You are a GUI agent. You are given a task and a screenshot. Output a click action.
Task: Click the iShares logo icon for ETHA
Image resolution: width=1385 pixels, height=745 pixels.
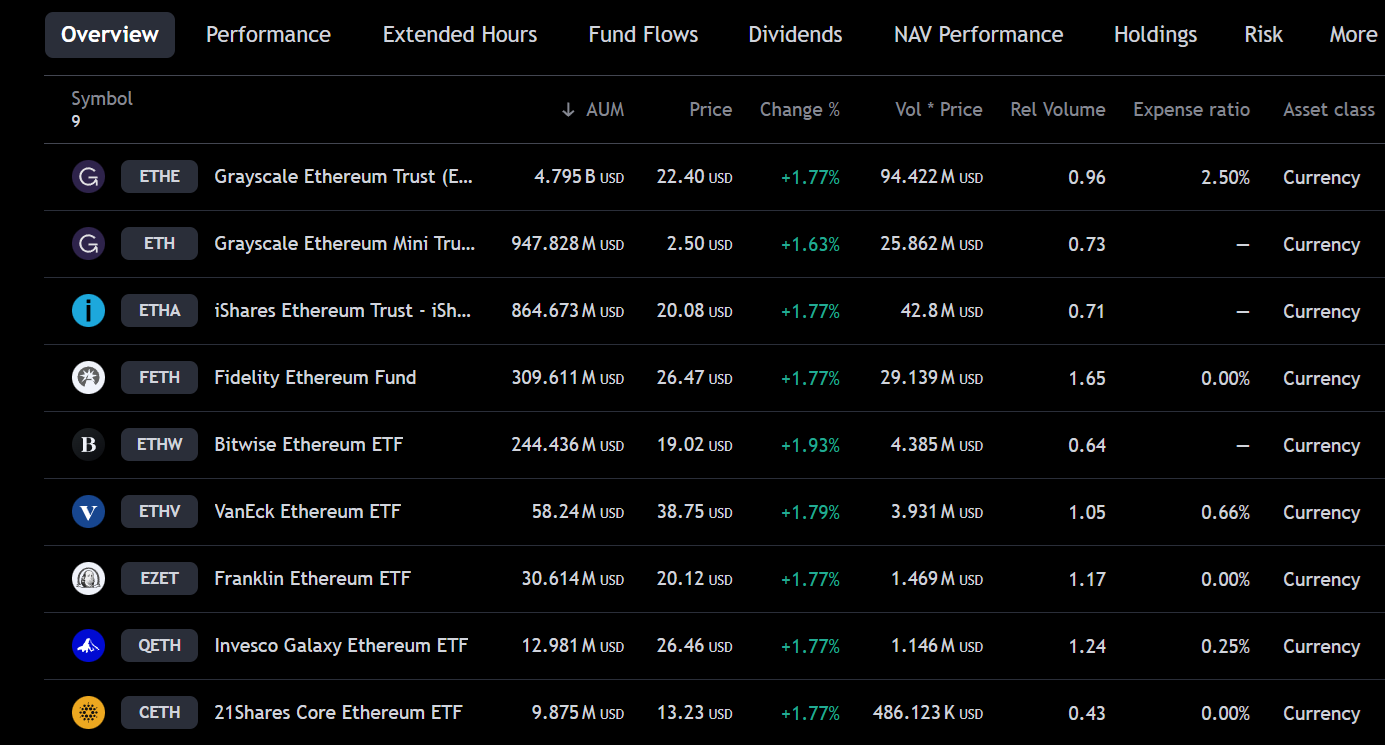tap(88, 311)
